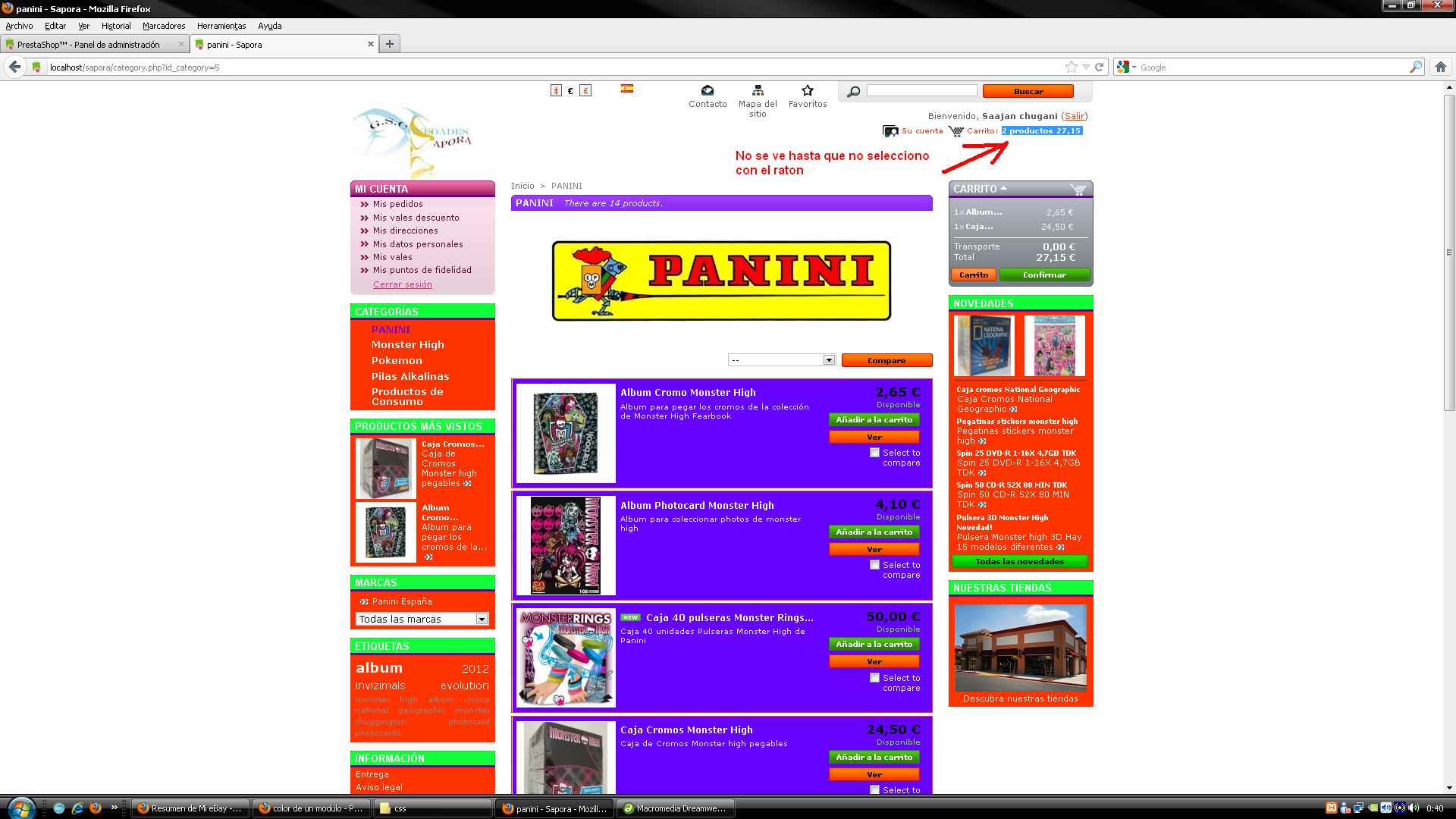
Task: Switch to PrestaShop Panel de administración tab
Action: pos(88,45)
